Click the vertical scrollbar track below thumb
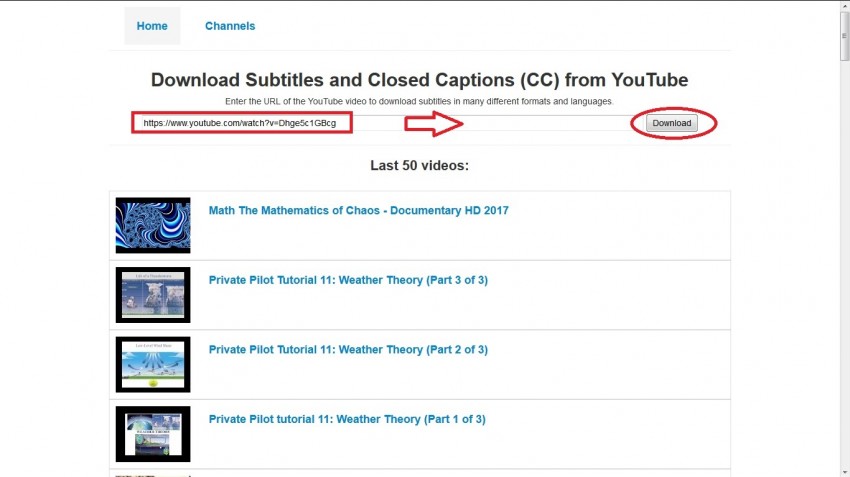 (x=845, y=264)
